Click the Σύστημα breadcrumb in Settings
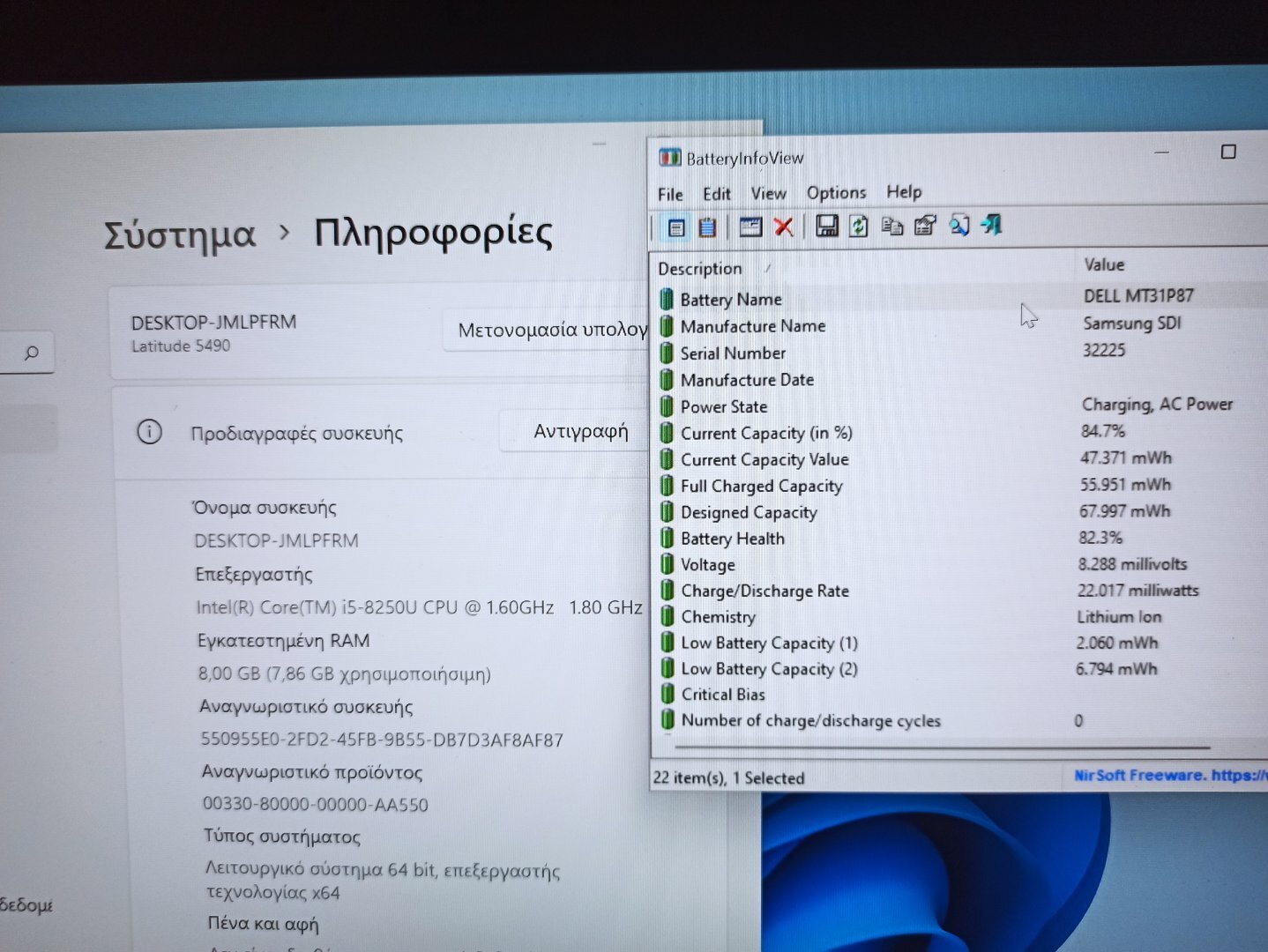Screen dimensions: 1268x952 (180, 234)
